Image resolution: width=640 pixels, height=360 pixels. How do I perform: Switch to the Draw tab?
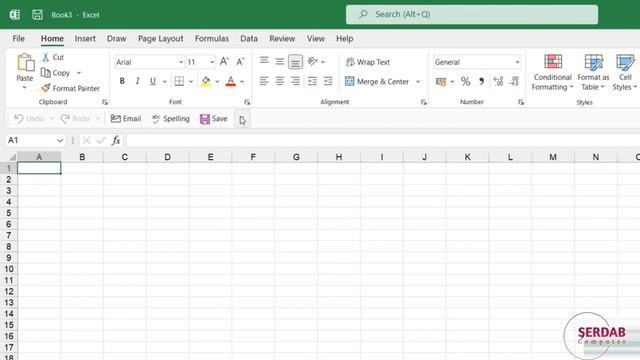point(116,39)
